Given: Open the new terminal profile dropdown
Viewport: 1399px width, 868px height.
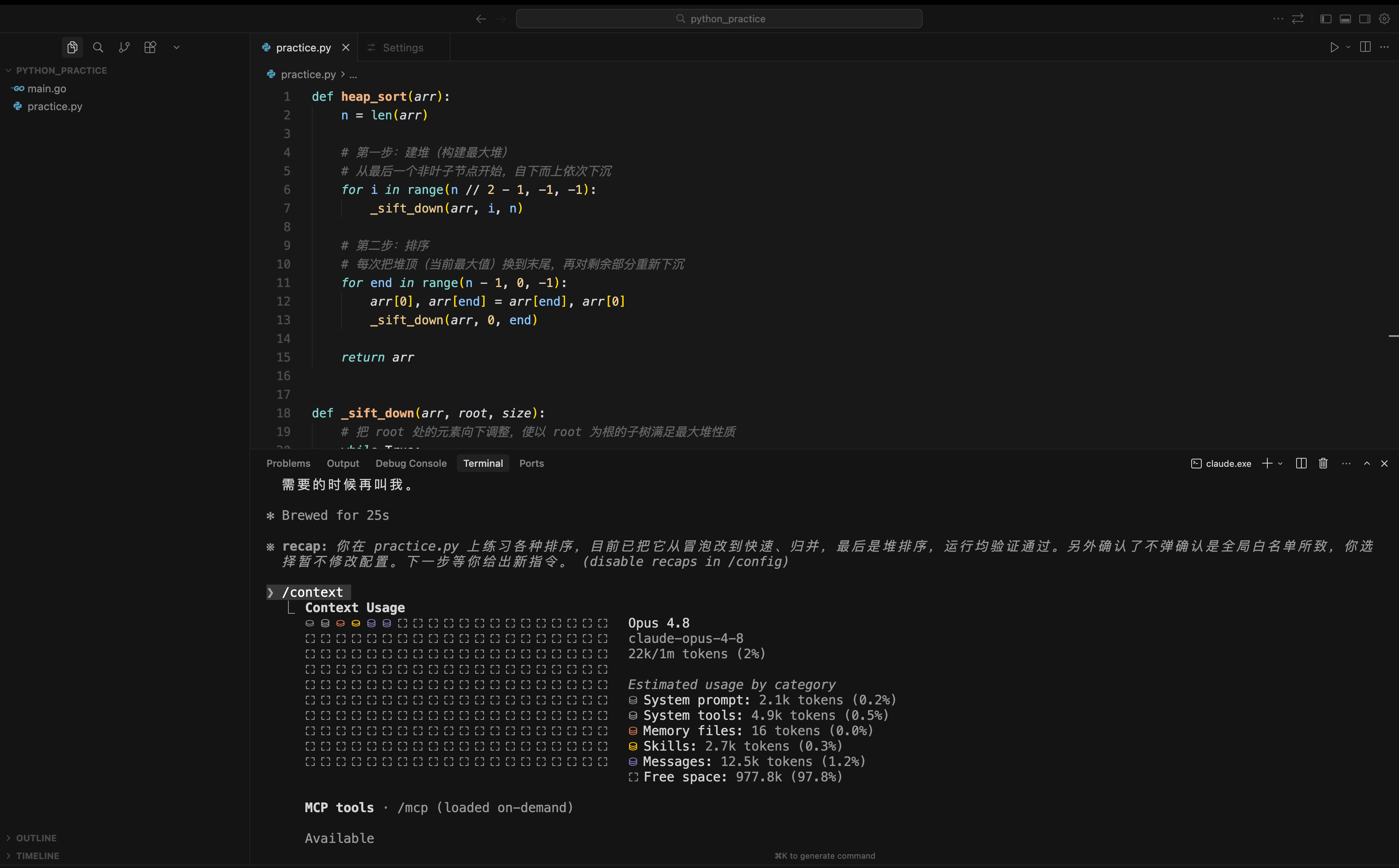Looking at the screenshot, I should pos(1280,463).
